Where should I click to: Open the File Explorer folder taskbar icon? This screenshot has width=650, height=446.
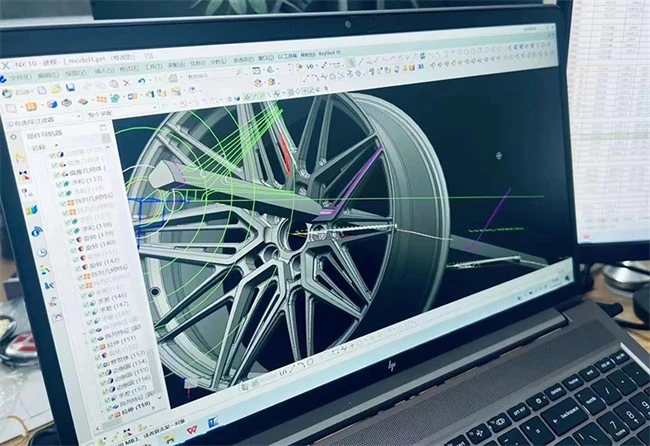(169, 438)
